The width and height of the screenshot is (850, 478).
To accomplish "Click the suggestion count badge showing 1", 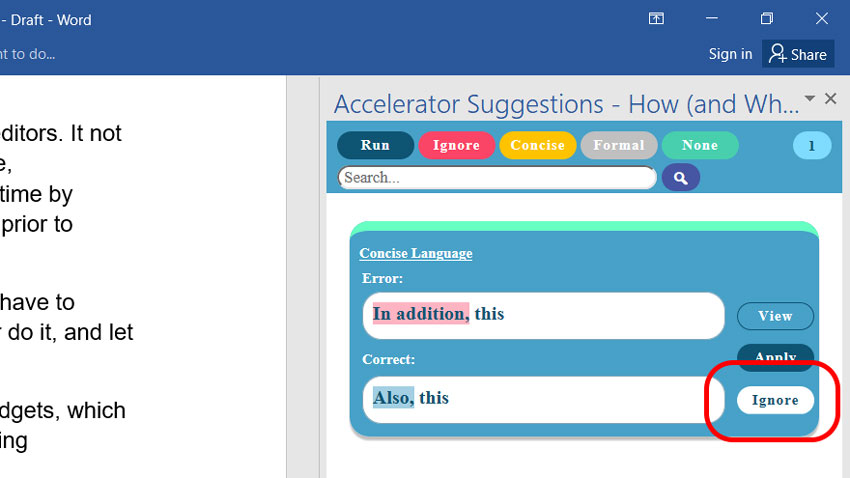I will 812,145.
